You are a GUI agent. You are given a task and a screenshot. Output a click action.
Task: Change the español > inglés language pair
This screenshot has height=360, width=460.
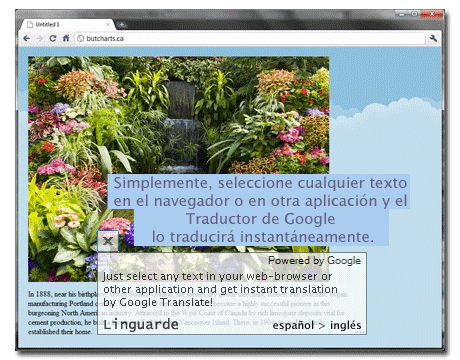coord(317,325)
